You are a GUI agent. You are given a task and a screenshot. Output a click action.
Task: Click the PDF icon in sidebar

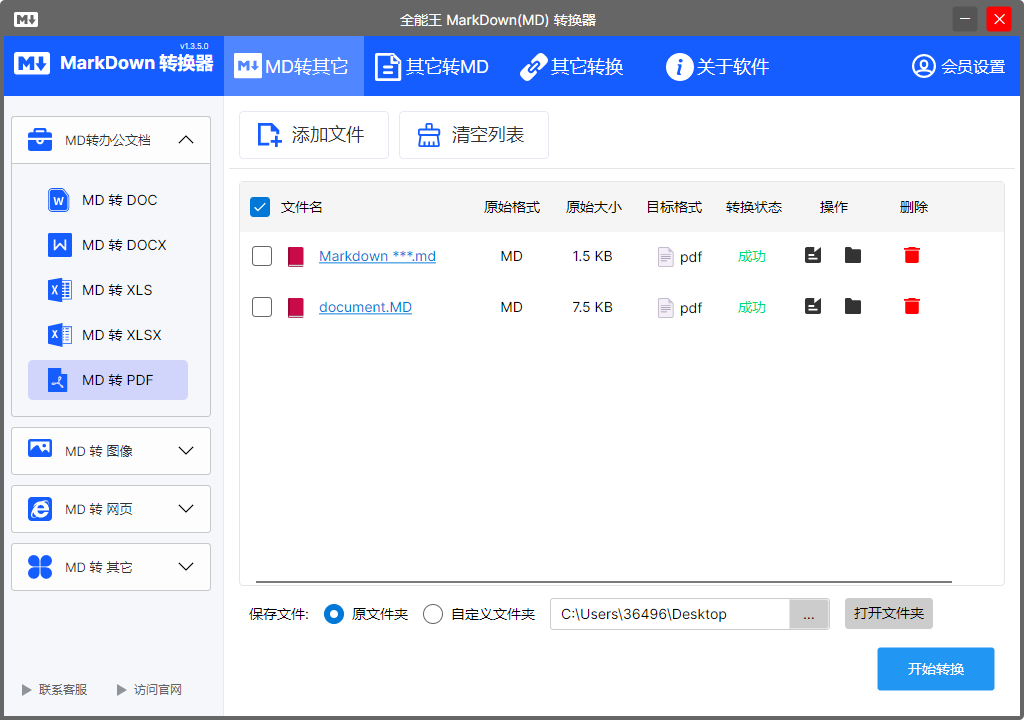click(58, 380)
